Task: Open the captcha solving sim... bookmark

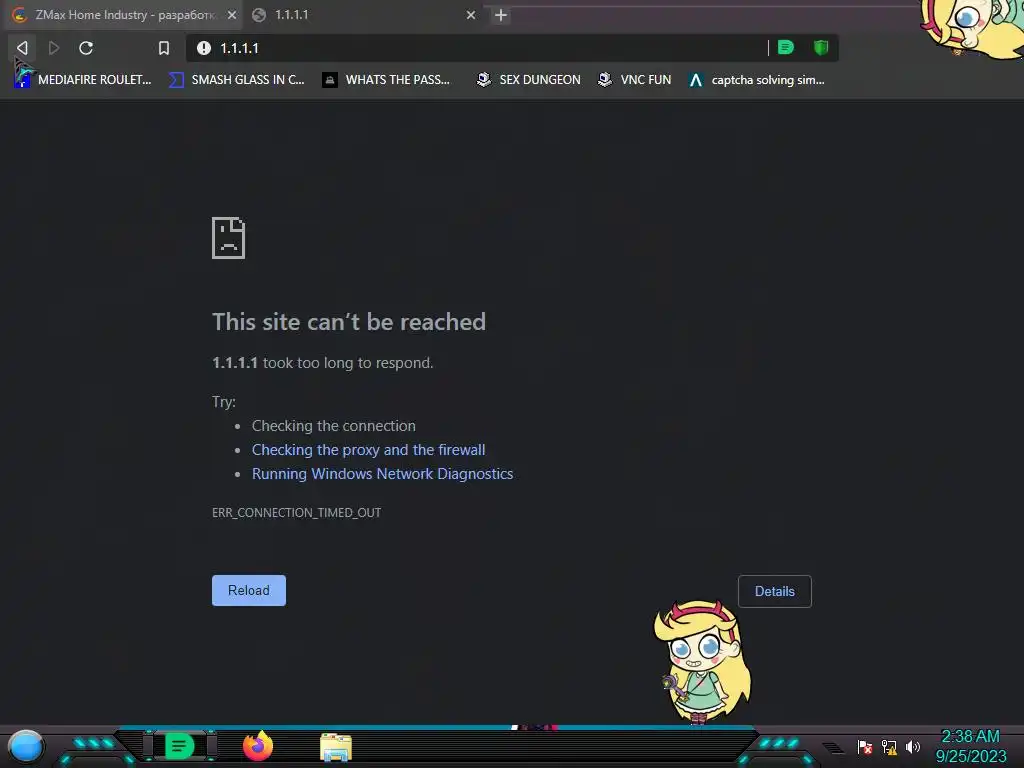Action: click(757, 80)
